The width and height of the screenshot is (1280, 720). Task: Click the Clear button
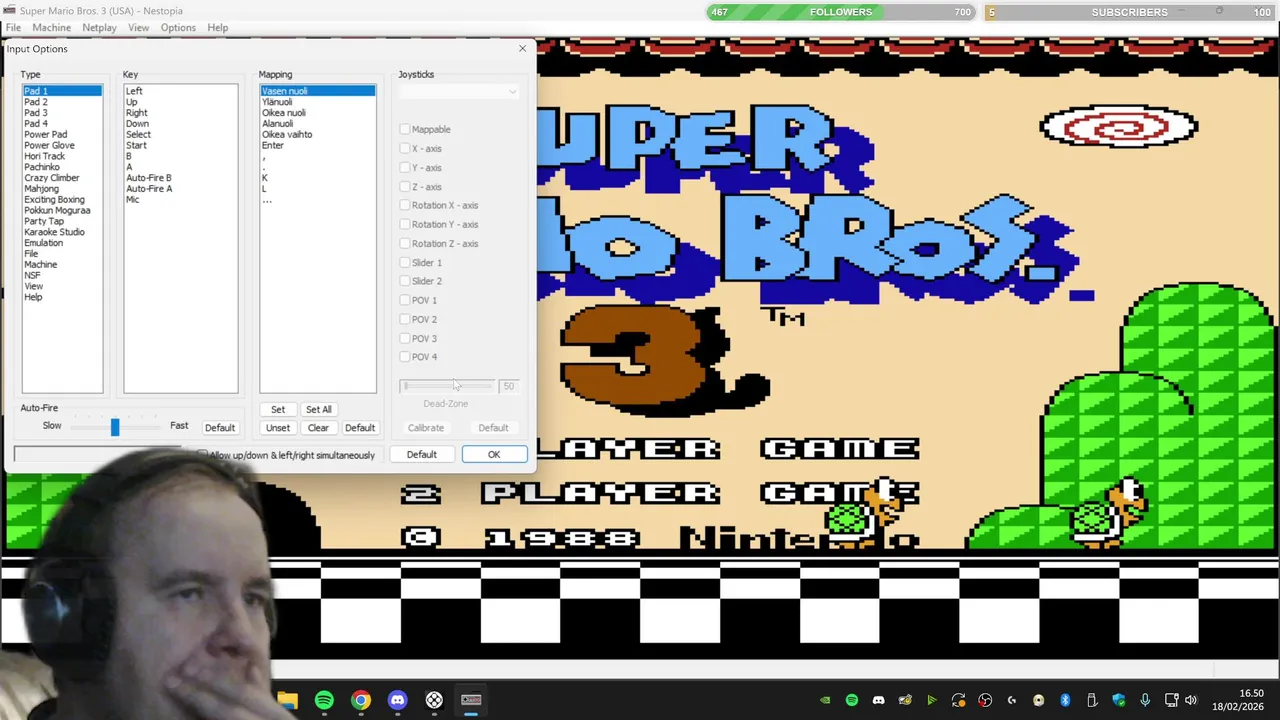pyautogui.click(x=318, y=428)
